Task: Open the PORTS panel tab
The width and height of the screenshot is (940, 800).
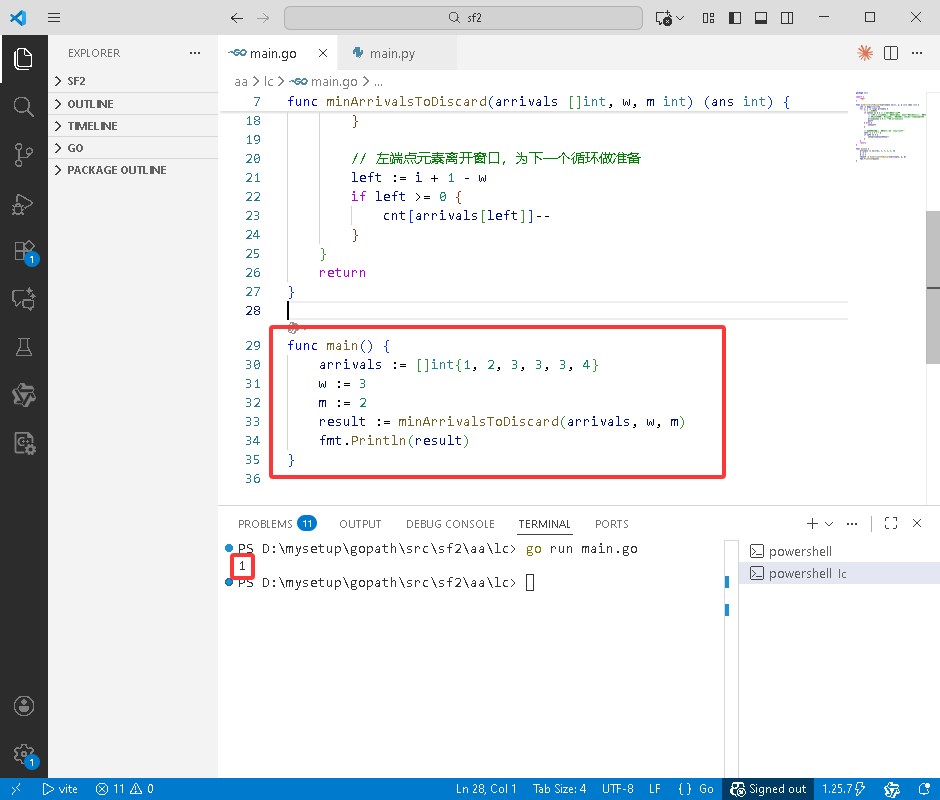Action: tap(611, 524)
